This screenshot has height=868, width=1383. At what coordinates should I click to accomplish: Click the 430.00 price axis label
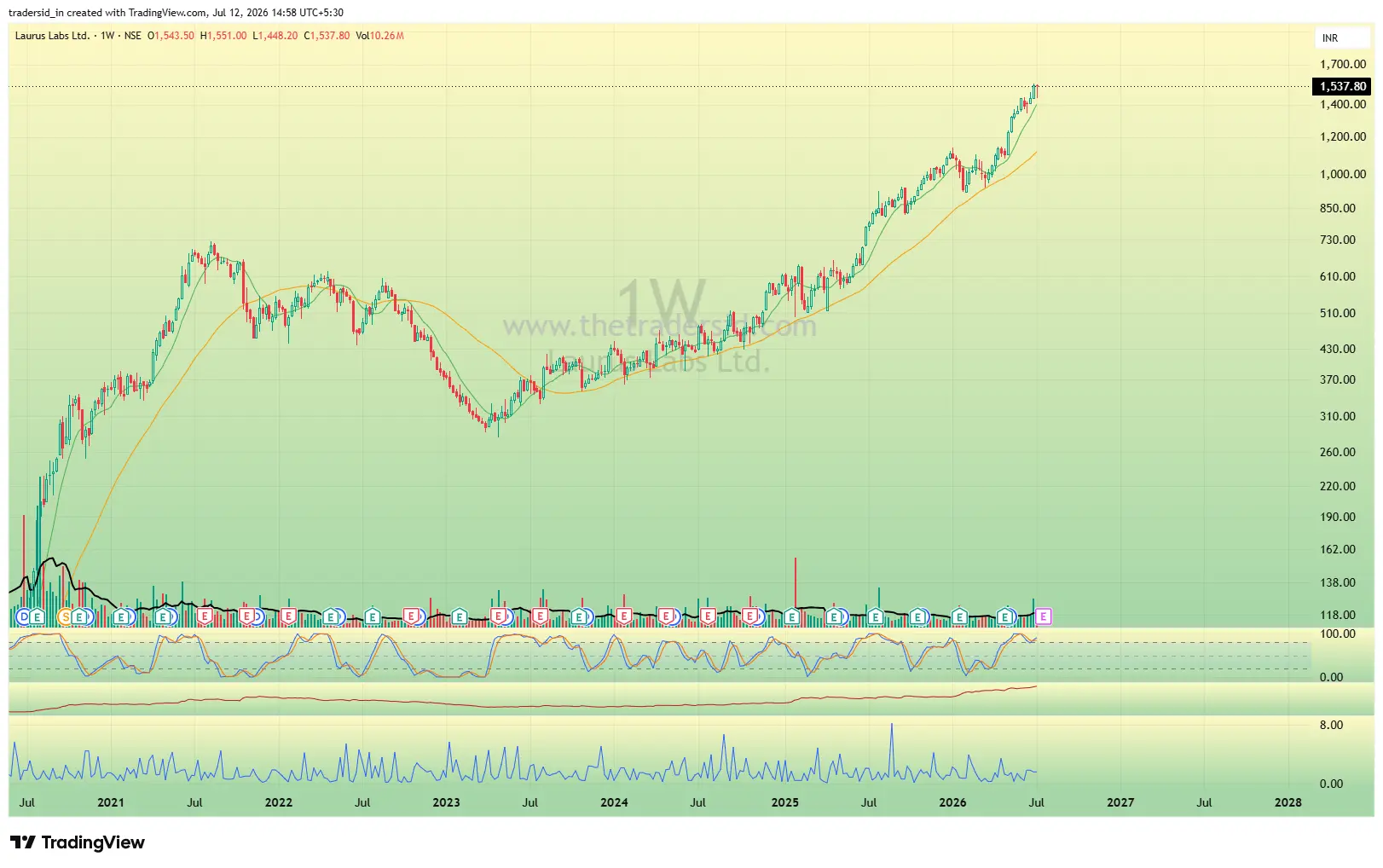pos(1338,349)
